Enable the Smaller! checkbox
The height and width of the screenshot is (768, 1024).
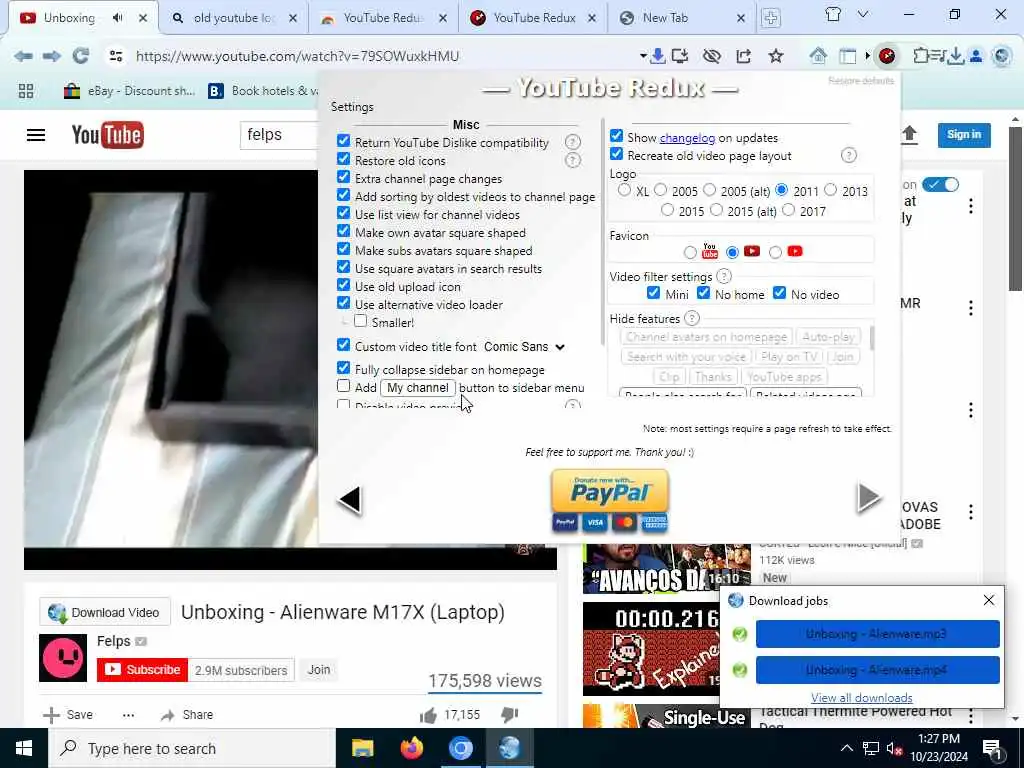(360, 321)
